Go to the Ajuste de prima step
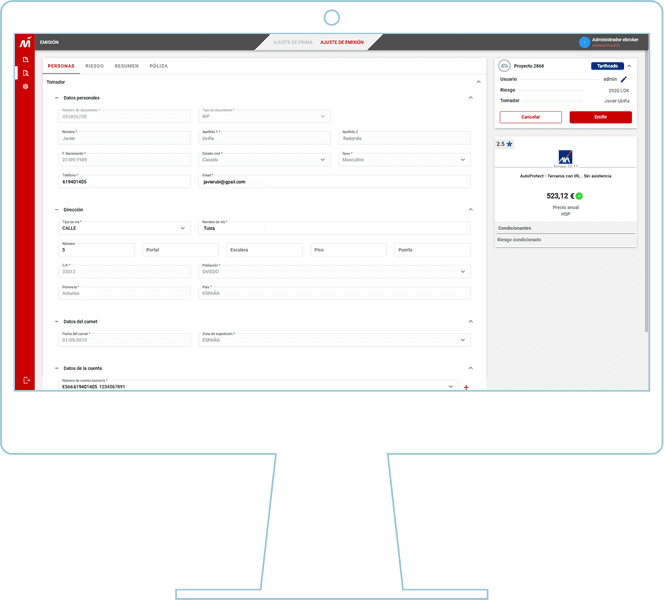664x600 pixels. [x=293, y=42]
